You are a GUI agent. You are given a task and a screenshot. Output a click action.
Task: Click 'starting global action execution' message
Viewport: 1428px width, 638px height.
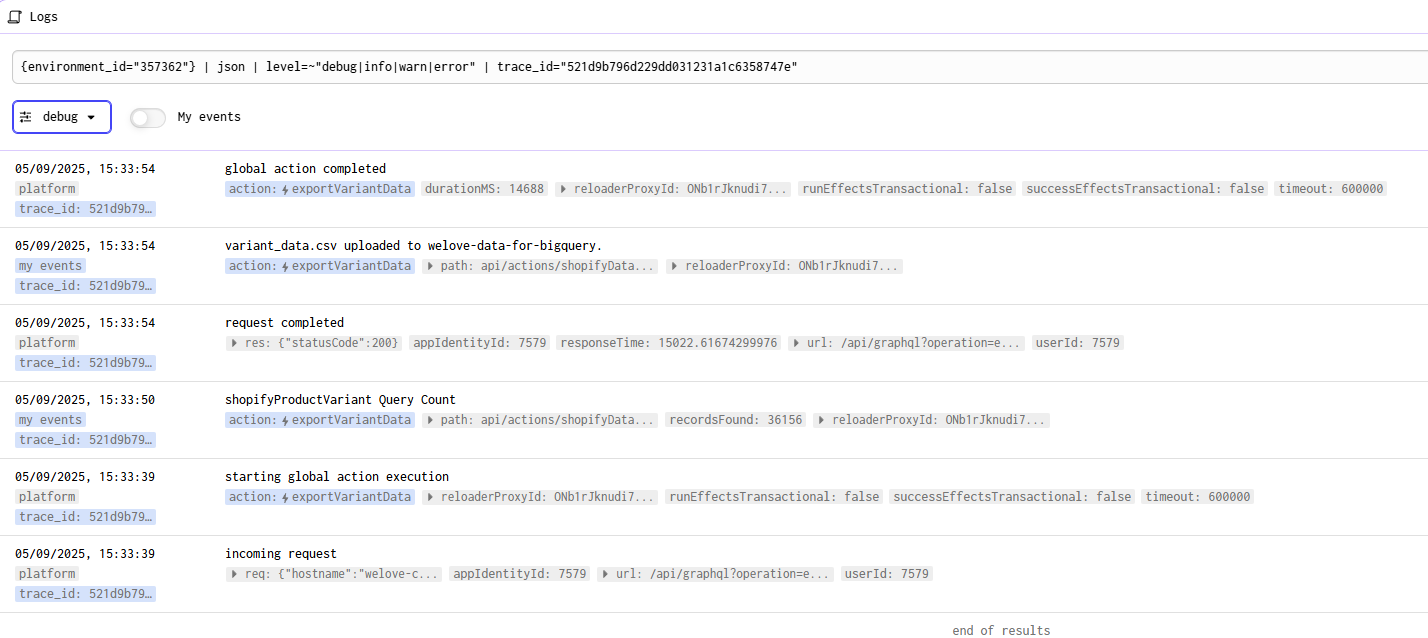(337, 477)
